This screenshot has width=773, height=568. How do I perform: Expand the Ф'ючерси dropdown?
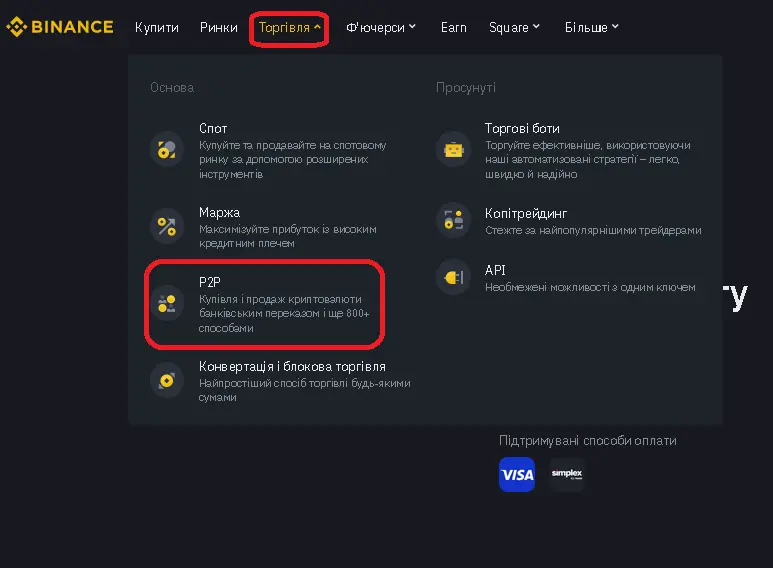[x=381, y=28]
